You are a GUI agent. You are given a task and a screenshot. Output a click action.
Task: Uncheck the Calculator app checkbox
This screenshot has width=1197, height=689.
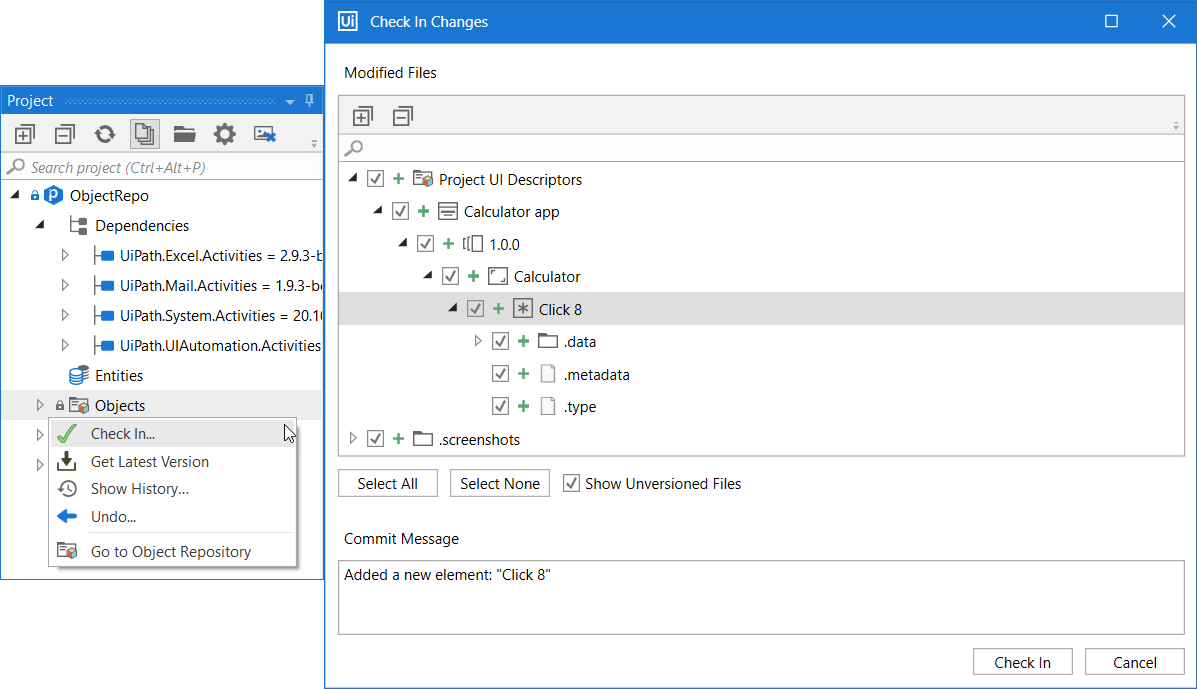(x=401, y=212)
